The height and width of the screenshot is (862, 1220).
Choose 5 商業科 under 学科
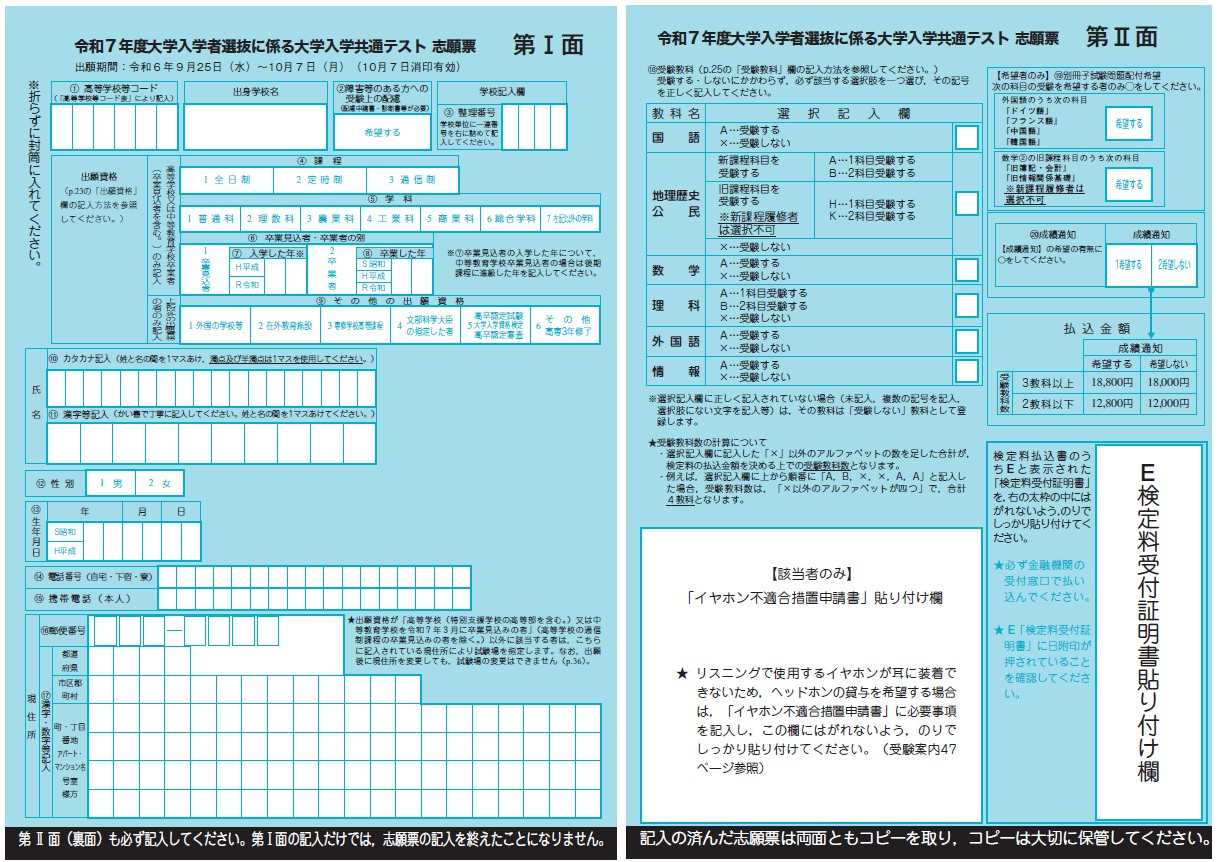(450, 218)
